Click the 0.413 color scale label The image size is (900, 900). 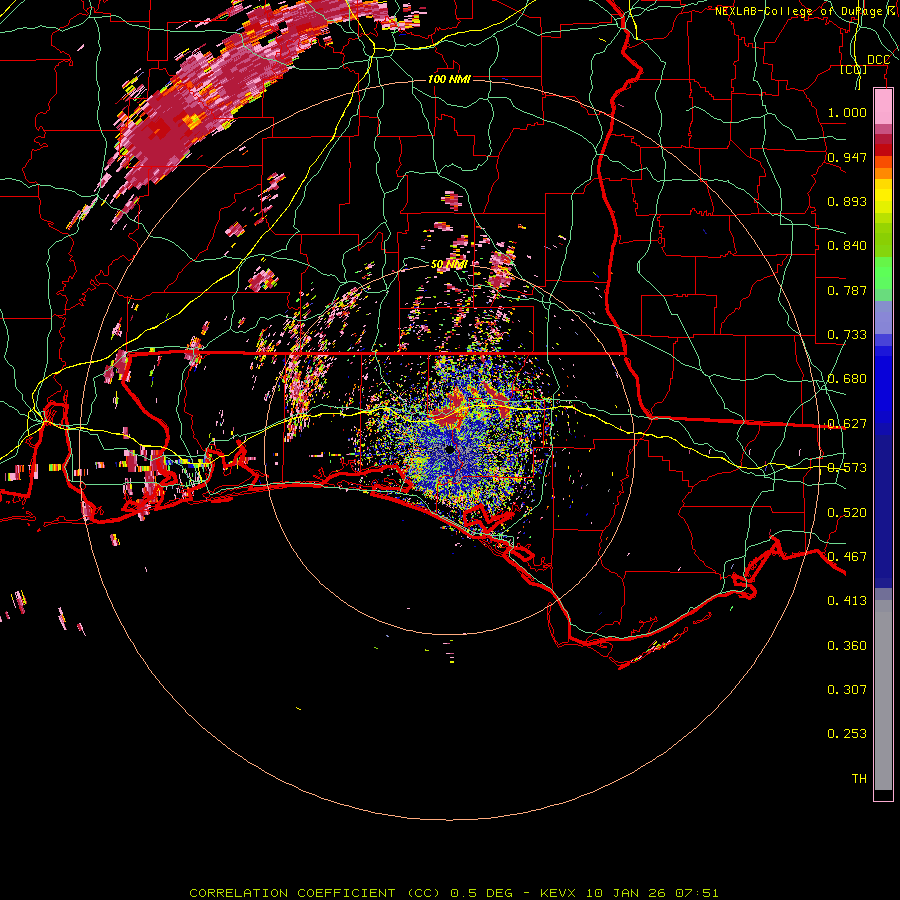pyautogui.click(x=847, y=601)
